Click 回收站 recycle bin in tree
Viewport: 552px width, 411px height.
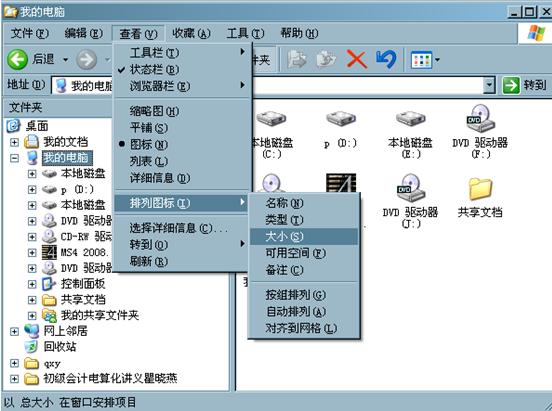point(59,347)
